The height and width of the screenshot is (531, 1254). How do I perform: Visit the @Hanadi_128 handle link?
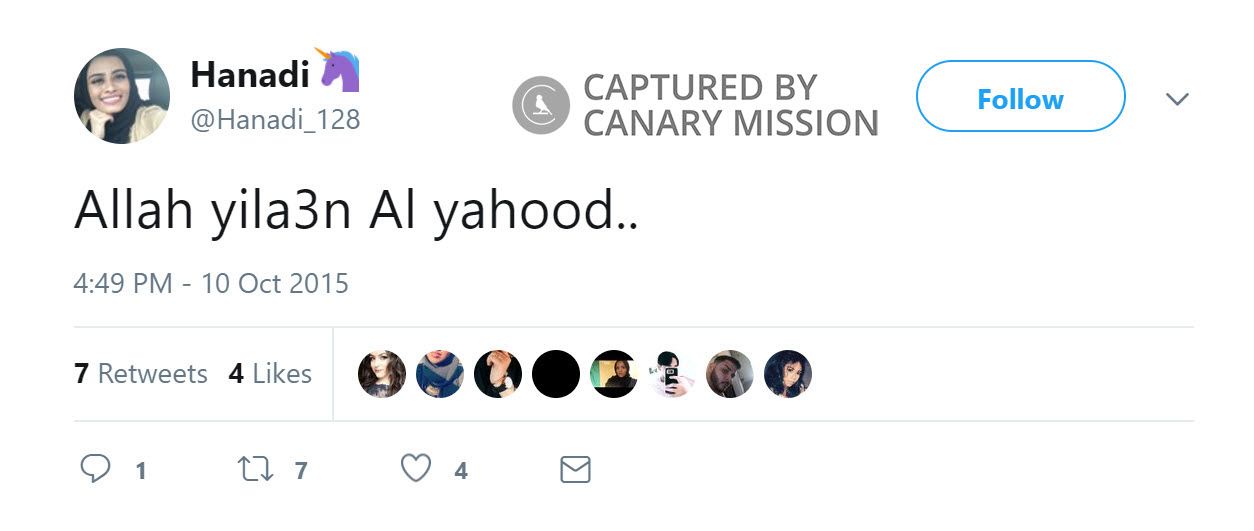pos(275,120)
